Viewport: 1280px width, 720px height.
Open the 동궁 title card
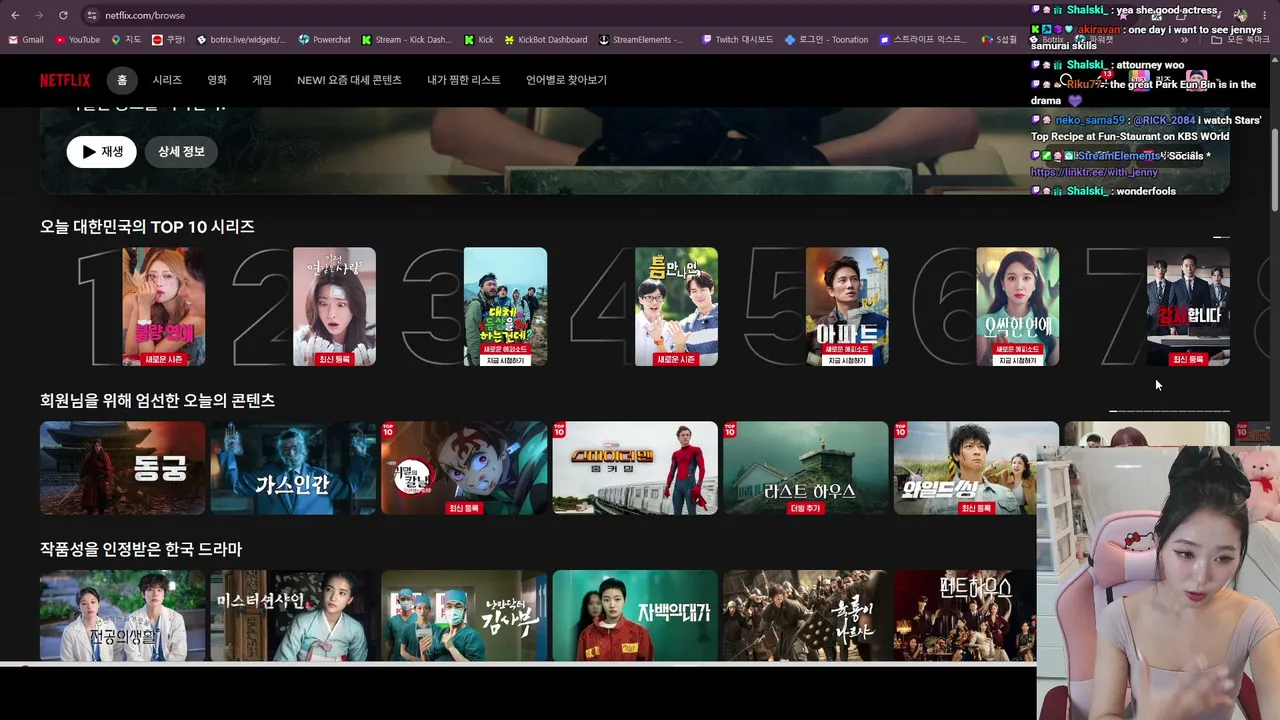[122, 468]
